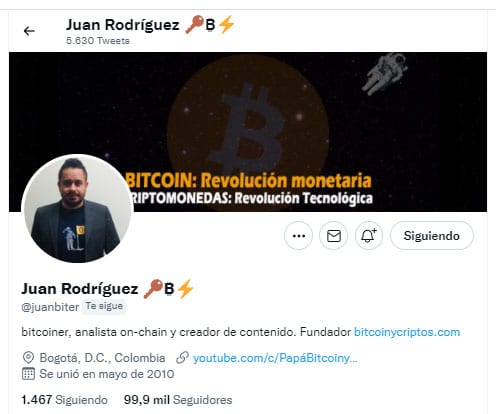Click the location pin icon near Bogotá
Viewport: 496px width, 414px height.
(28, 358)
